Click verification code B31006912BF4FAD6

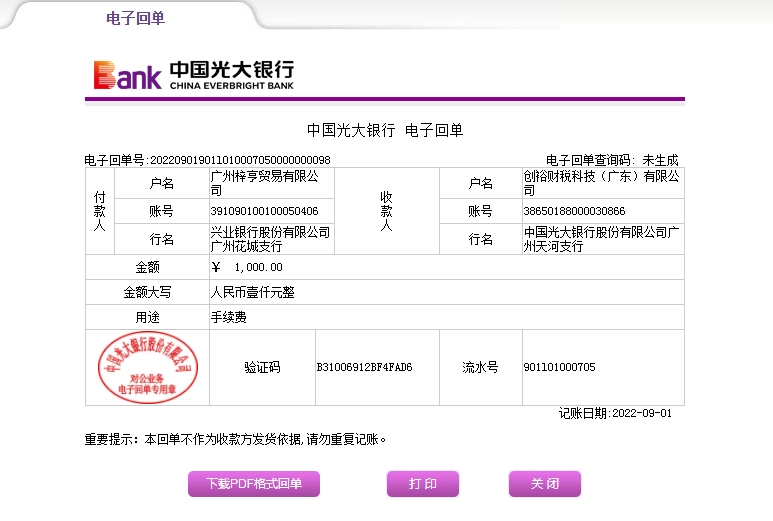click(x=364, y=367)
